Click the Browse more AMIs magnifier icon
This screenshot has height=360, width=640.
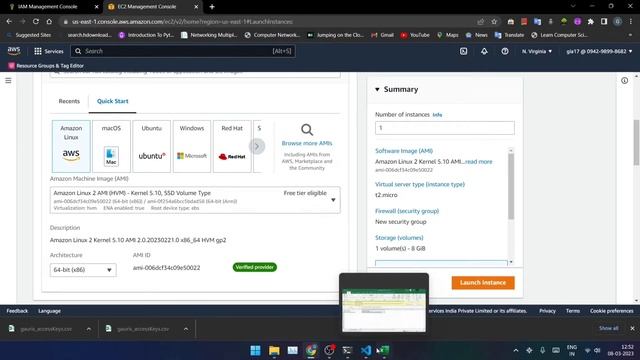(x=307, y=130)
